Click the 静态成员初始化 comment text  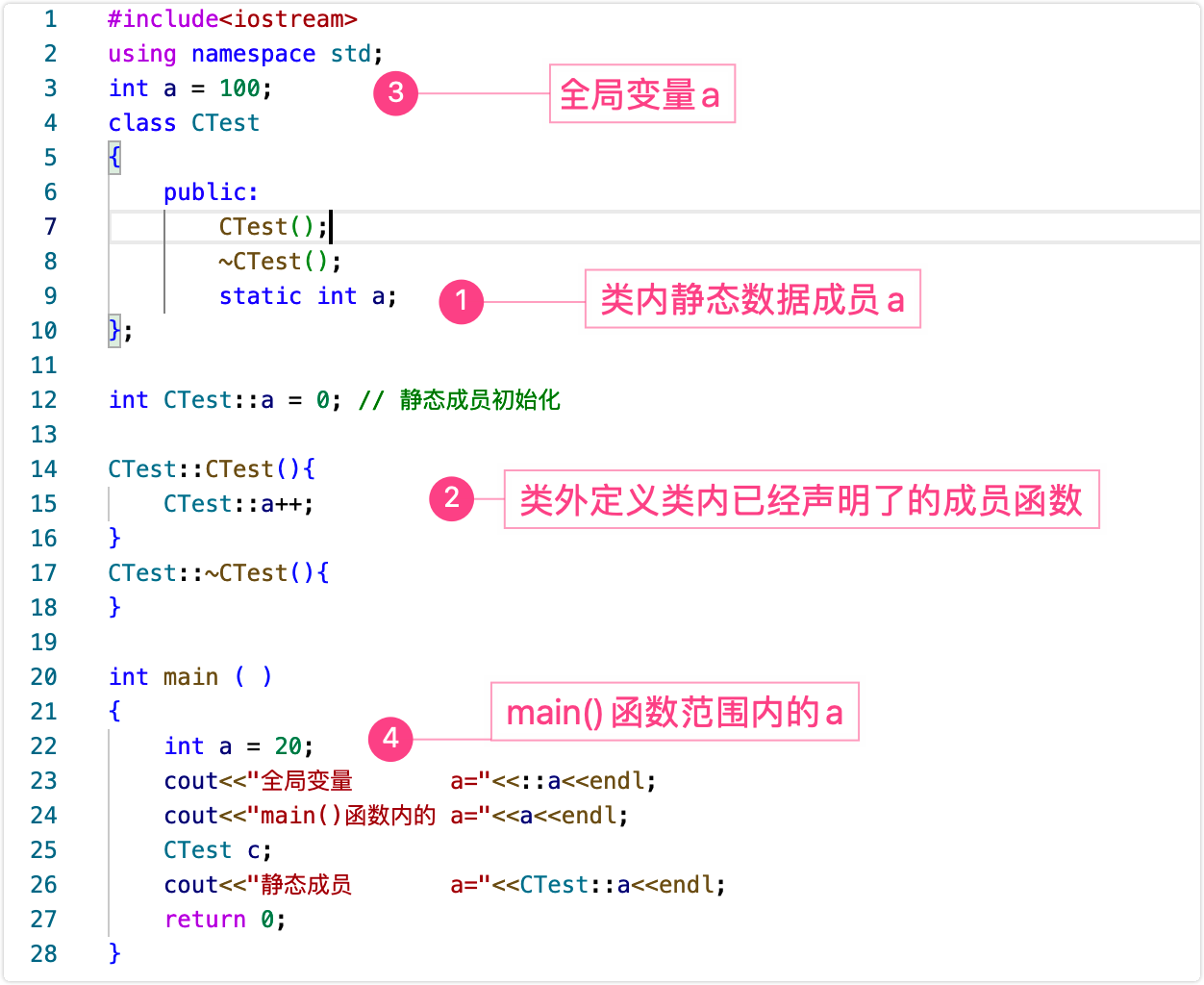480,400
